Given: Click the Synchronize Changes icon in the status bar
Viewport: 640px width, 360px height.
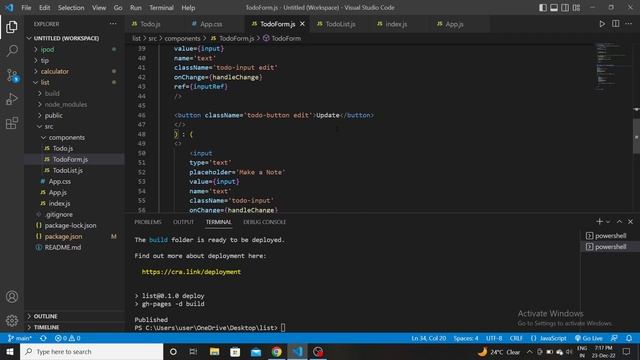Looking at the screenshot, I should [x=43, y=338].
